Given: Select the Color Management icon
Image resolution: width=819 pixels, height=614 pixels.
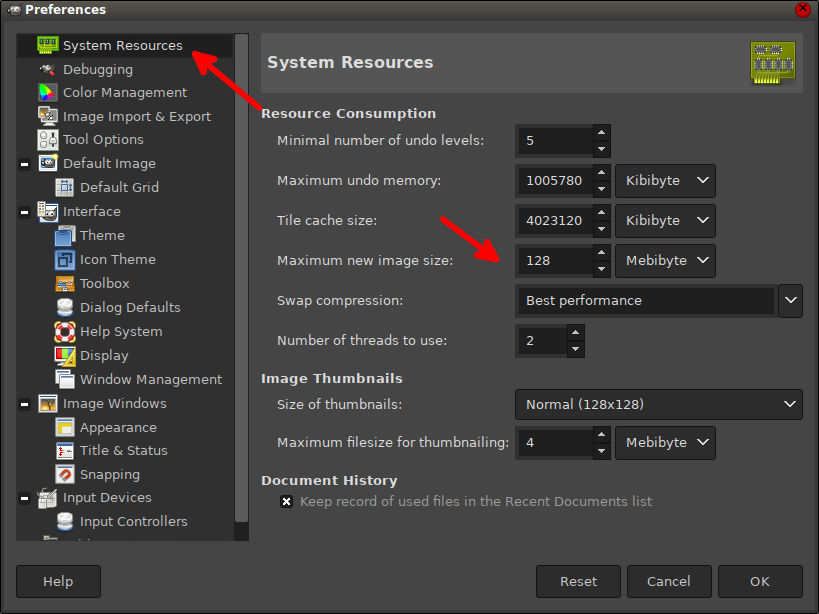Looking at the screenshot, I should 47,92.
